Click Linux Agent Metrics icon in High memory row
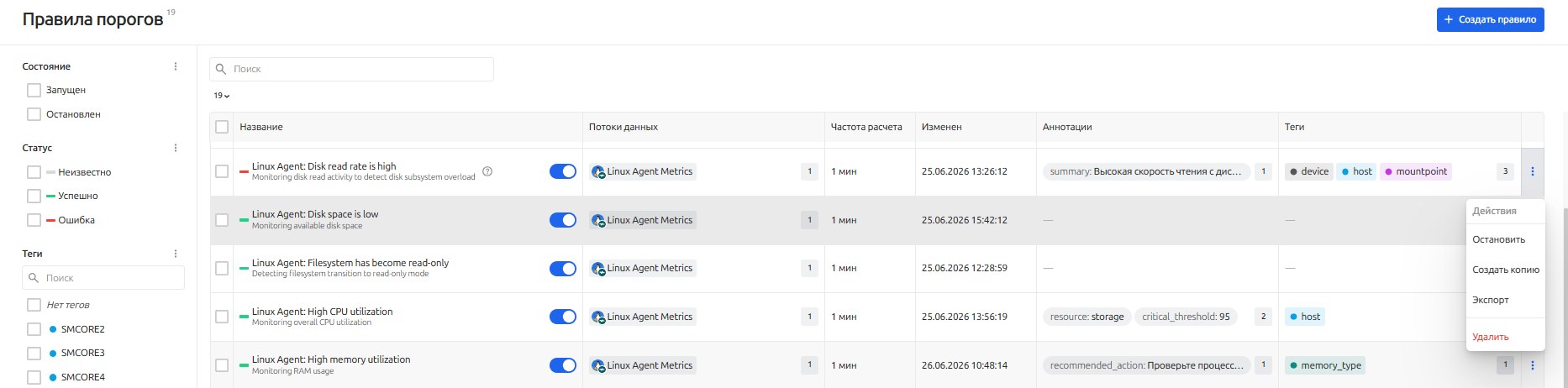The width and height of the screenshot is (1568, 388). click(x=598, y=366)
